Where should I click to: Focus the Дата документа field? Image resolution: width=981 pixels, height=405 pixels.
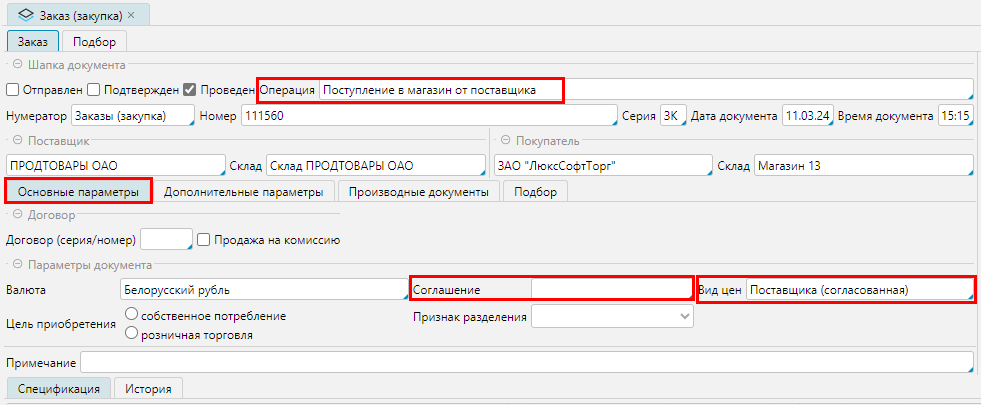point(806,116)
